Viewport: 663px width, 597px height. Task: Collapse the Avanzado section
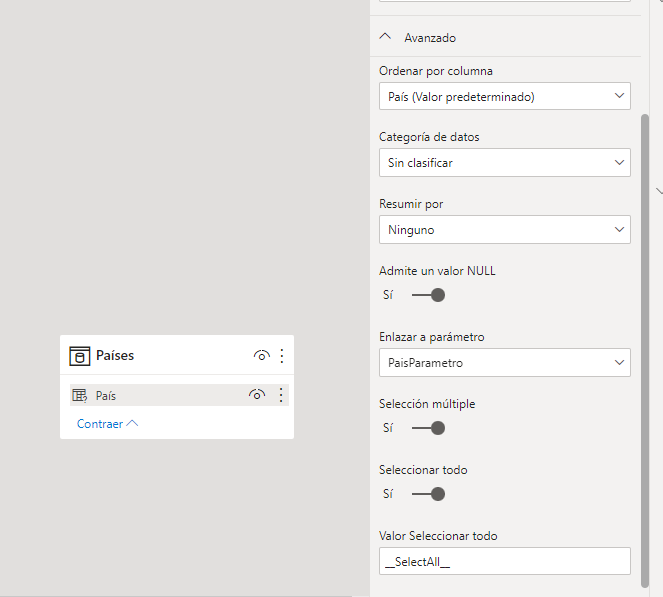pyautogui.click(x=385, y=38)
